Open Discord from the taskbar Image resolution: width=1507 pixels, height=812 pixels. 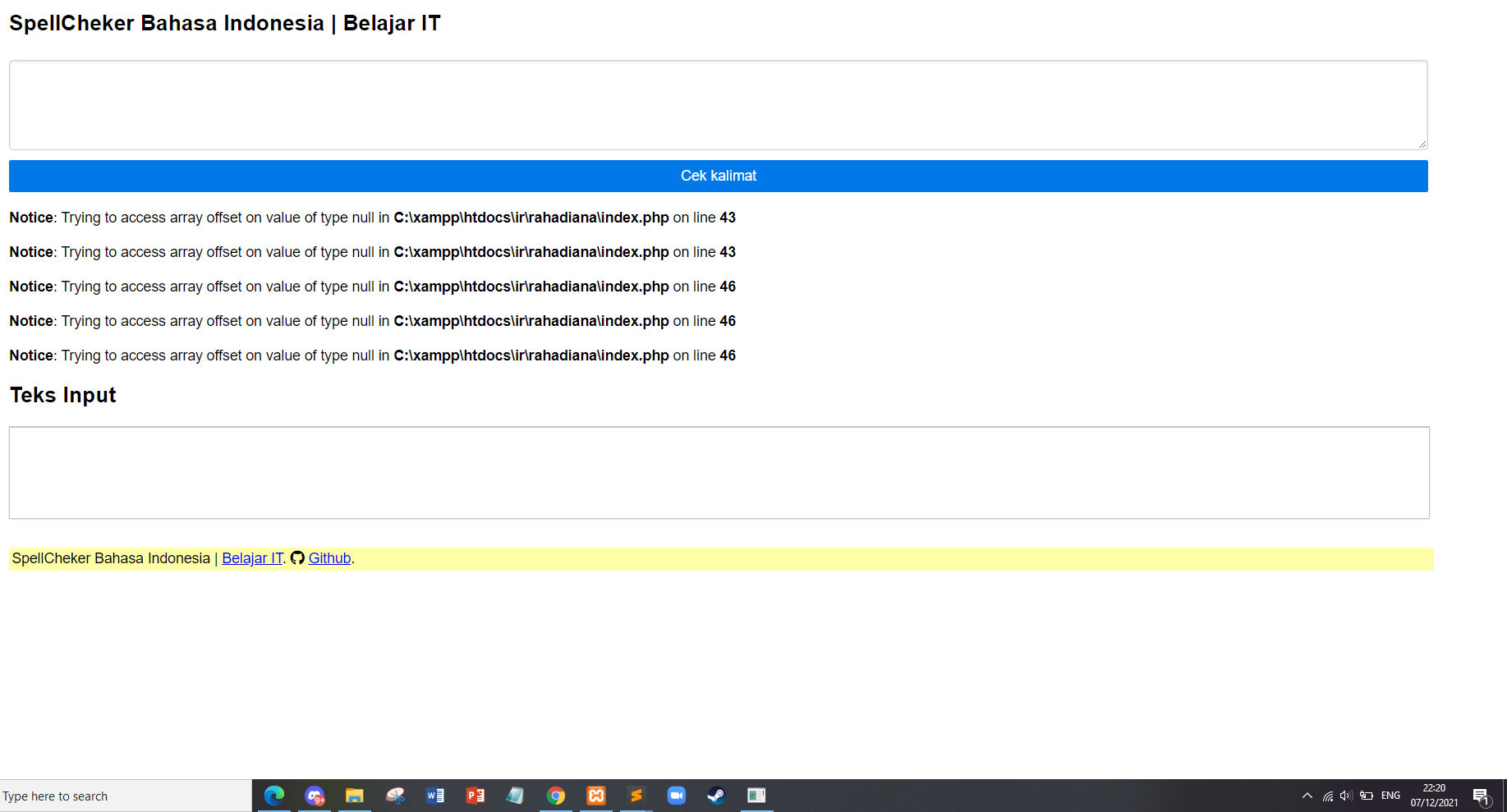[x=315, y=795]
